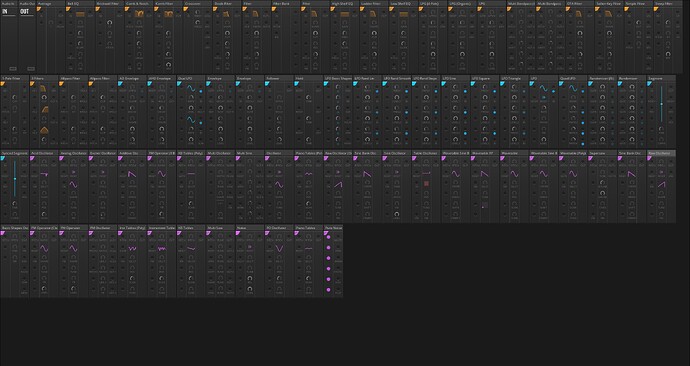Click the first sine wave in Dual LFO
The width and height of the screenshot is (690, 366).
tap(191, 89)
